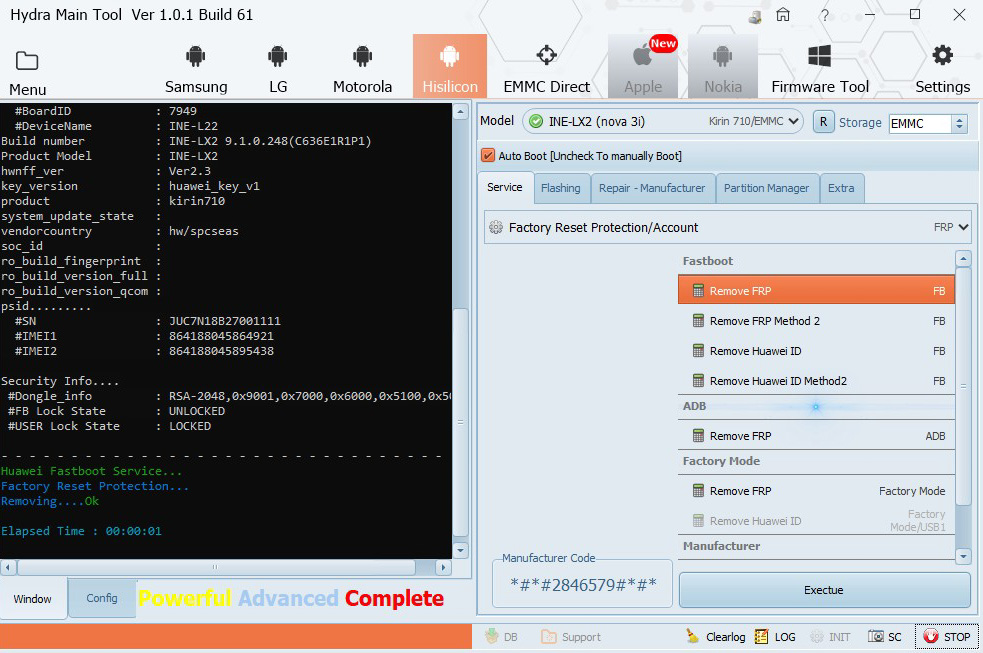Image resolution: width=983 pixels, height=653 pixels.
Task: Select the Samsung brand icon
Action: (x=196, y=58)
